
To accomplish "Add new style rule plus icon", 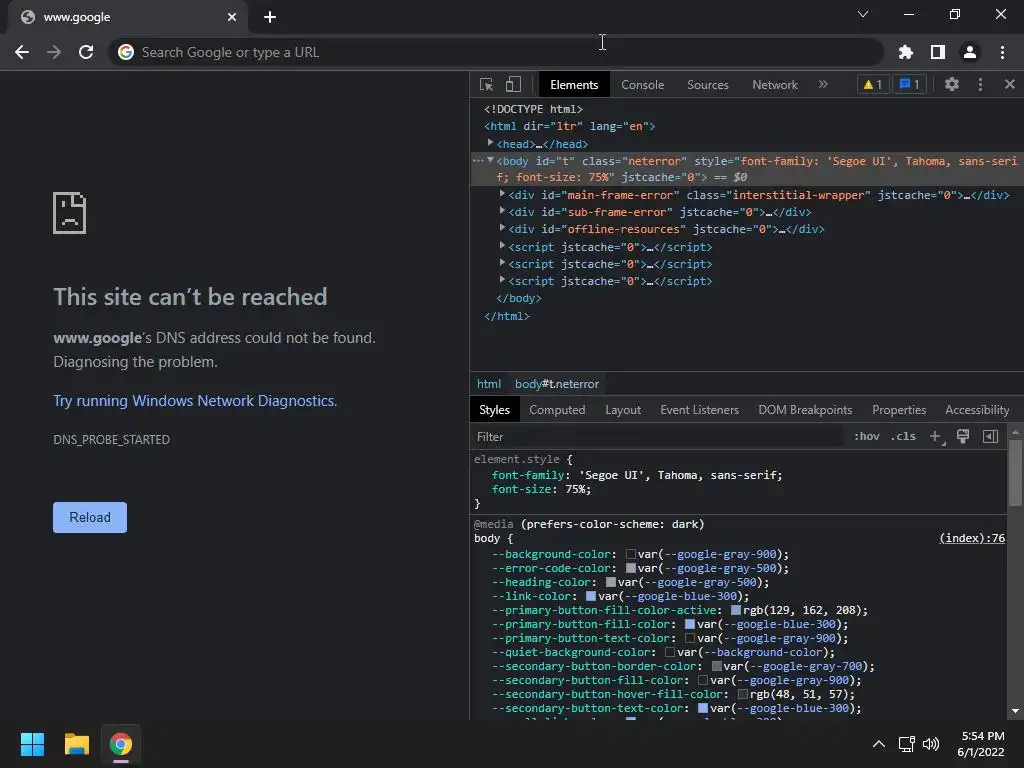I will [x=936, y=437].
